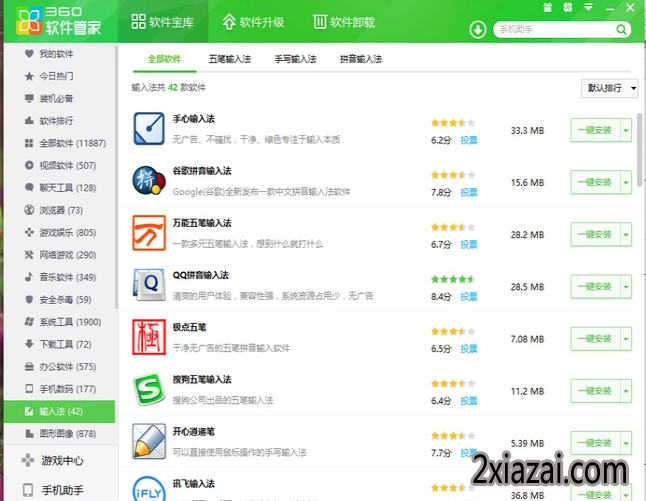Expand install options arrow for 极点五笔
646x501 pixels.
tap(626, 339)
